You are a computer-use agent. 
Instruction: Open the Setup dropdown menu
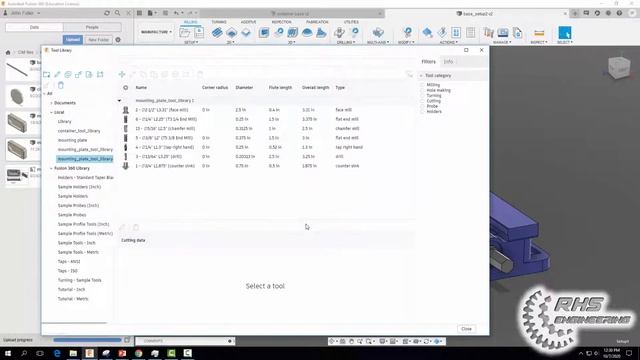(191, 42)
